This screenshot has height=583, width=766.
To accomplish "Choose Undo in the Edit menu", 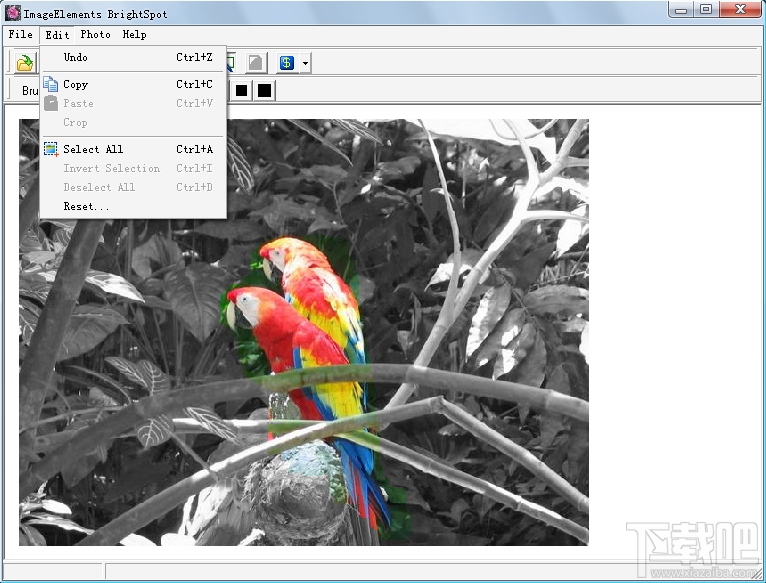I will click(133, 57).
